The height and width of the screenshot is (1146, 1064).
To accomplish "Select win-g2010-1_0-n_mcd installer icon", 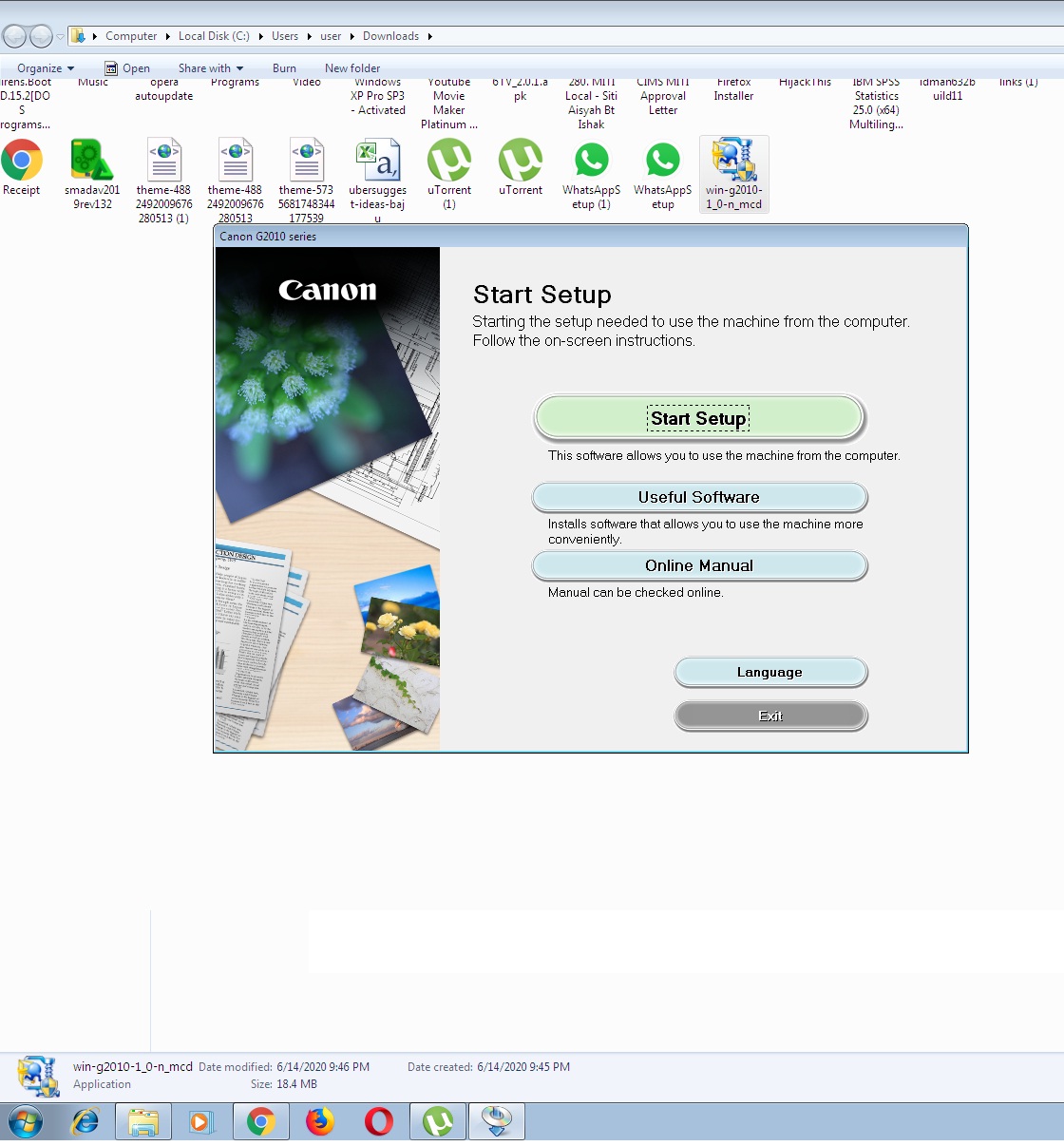I will click(734, 175).
